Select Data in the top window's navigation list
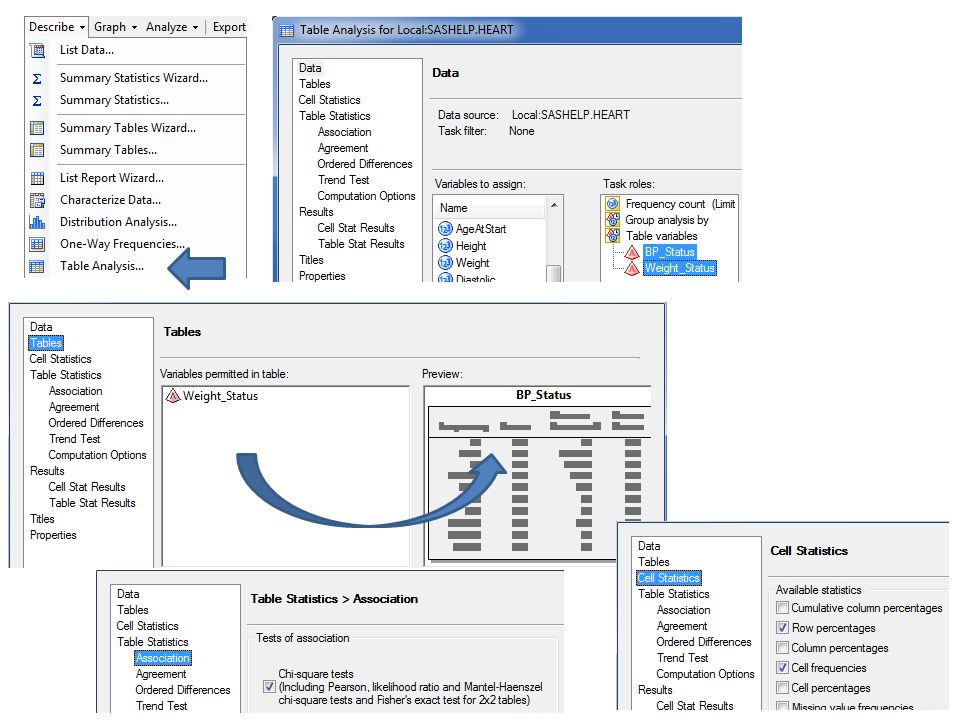 (310, 68)
